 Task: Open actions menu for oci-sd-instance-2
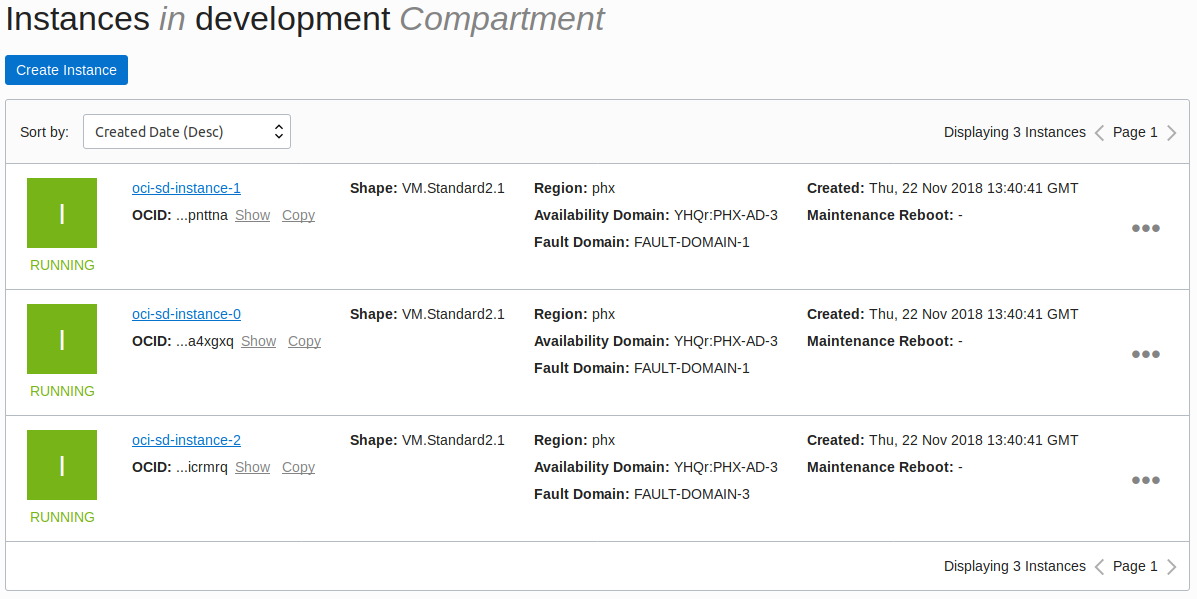tap(1145, 480)
